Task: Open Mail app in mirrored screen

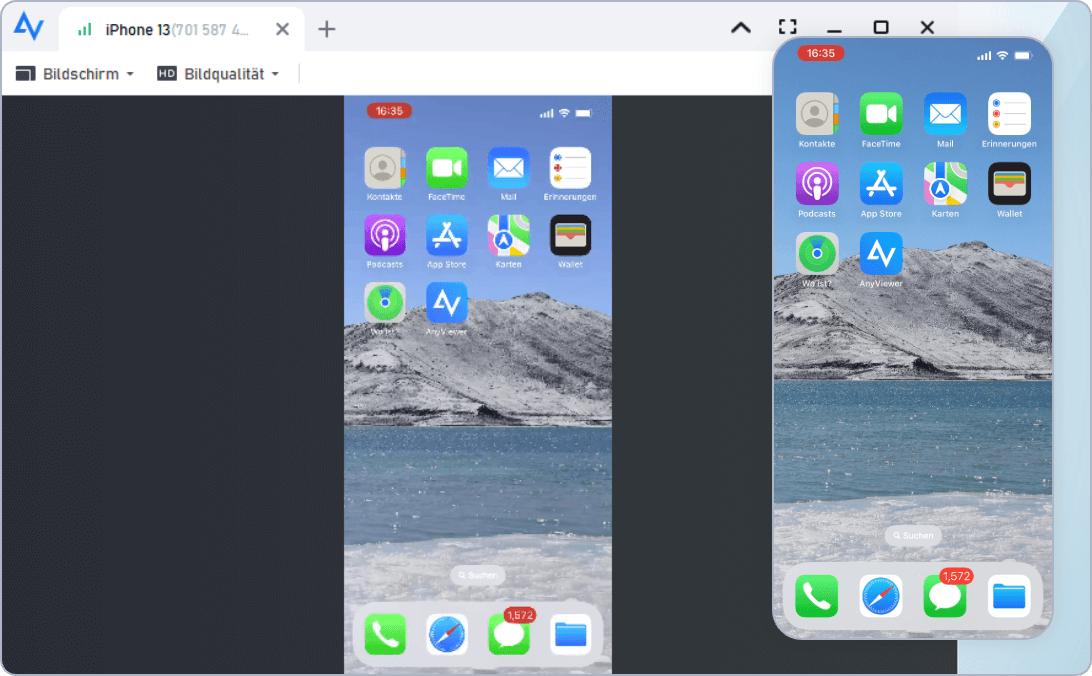Action: click(x=508, y=168)
